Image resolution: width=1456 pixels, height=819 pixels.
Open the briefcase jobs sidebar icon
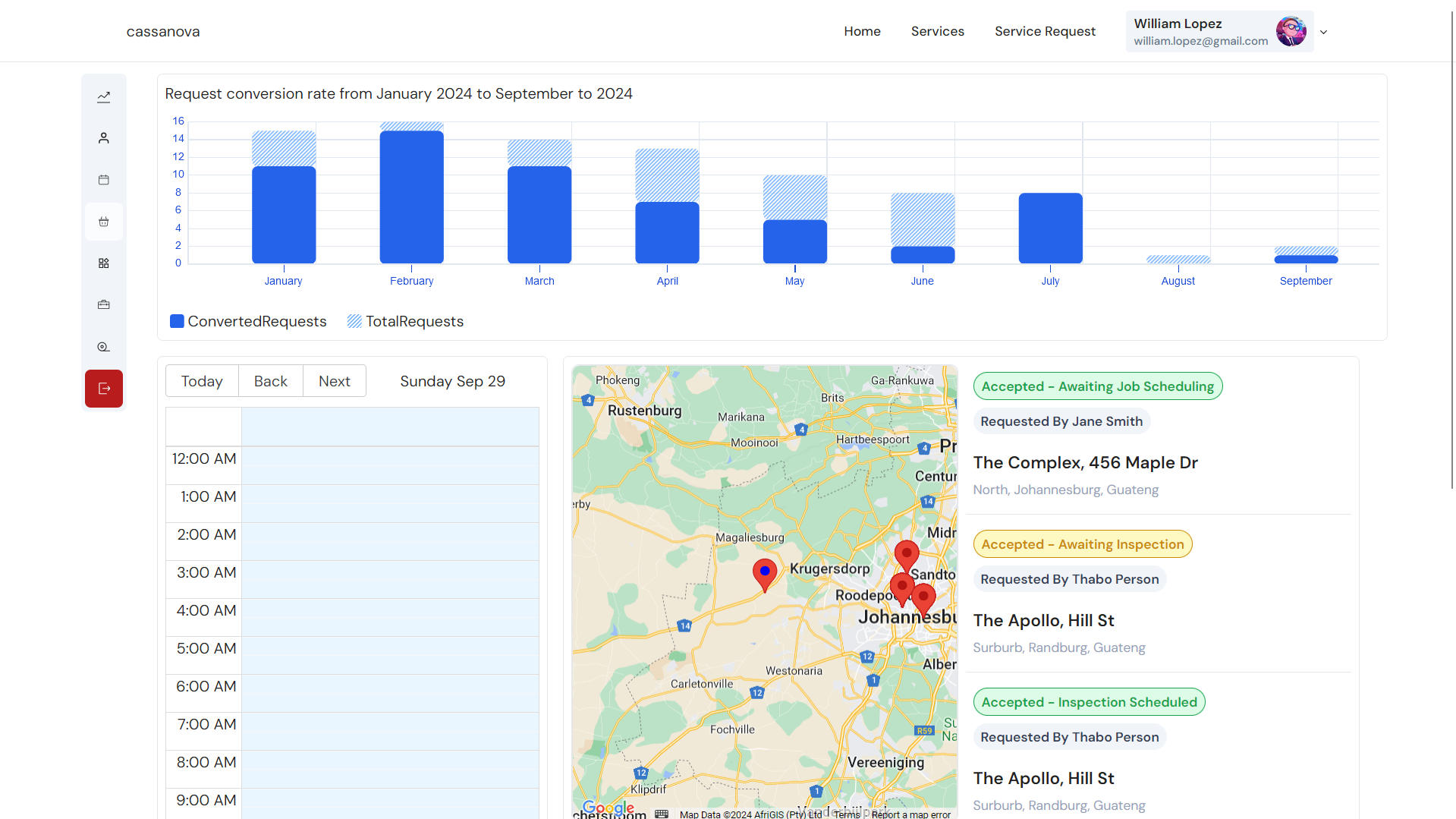(104, 305)
